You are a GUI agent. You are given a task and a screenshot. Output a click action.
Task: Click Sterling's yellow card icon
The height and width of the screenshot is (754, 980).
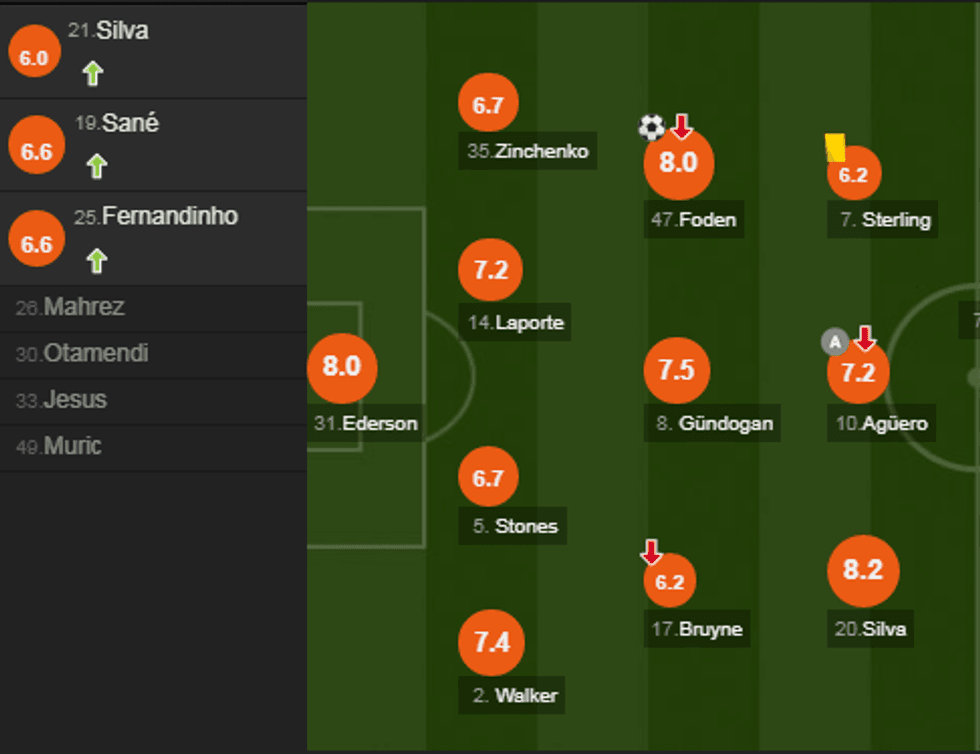pos(835,147)
